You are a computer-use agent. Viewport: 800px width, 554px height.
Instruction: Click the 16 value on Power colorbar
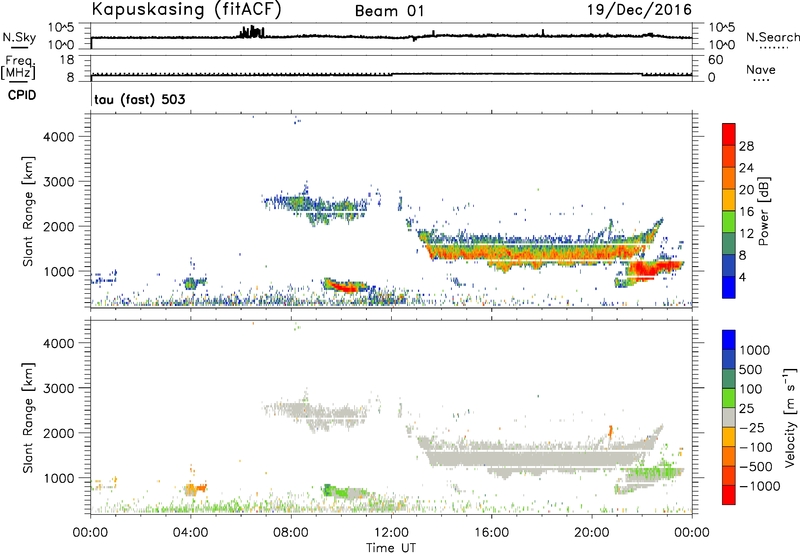pyautogui.click(x=746, y=212)
